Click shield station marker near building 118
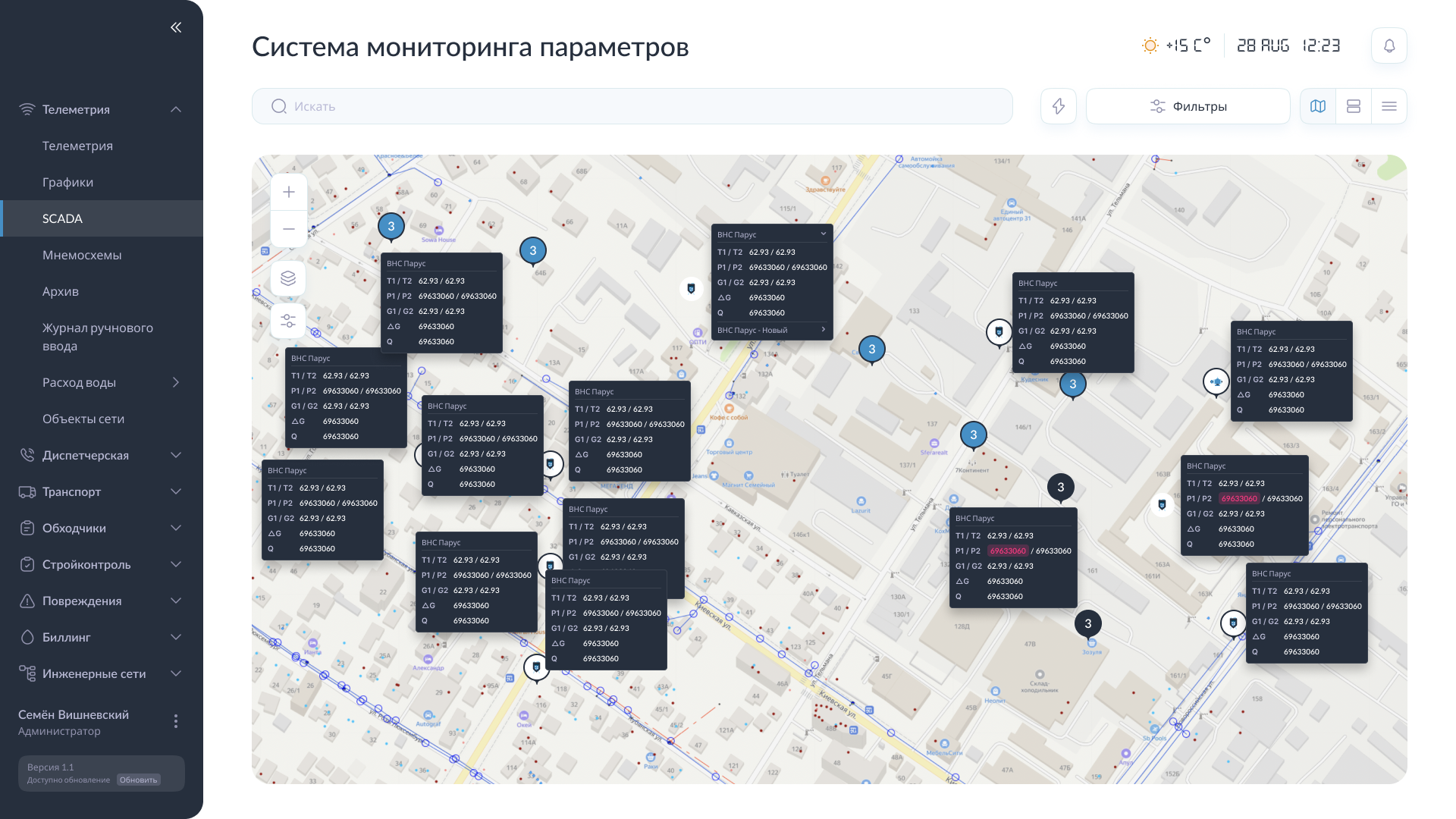The width and height of the screenshot is (1456, 819). [537, 667]
